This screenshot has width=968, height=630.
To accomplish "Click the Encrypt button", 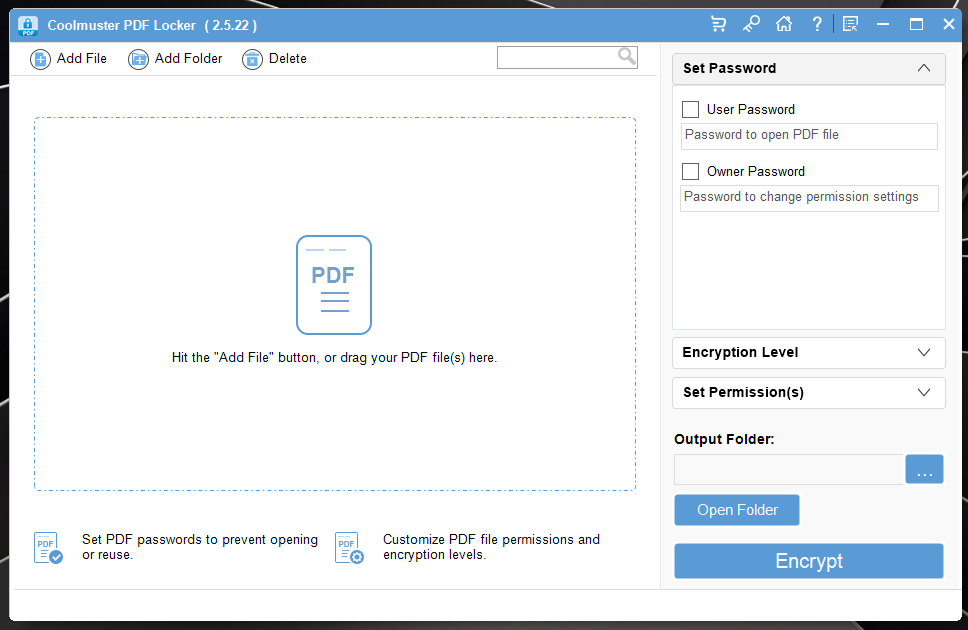I will coord(809,561).
